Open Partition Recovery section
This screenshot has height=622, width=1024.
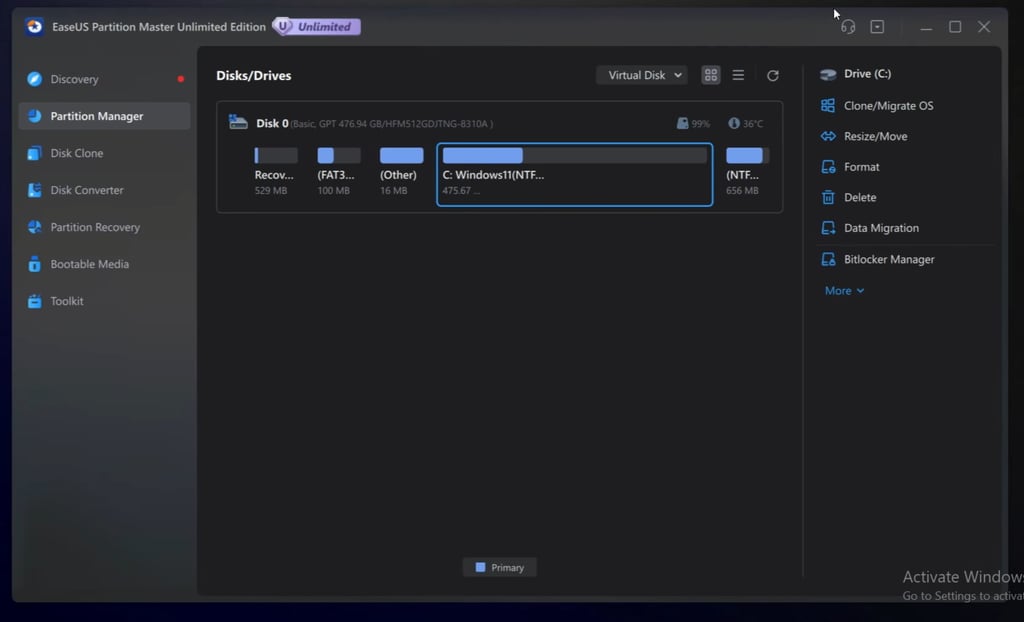pyautogui.click(x=104, y=227)
